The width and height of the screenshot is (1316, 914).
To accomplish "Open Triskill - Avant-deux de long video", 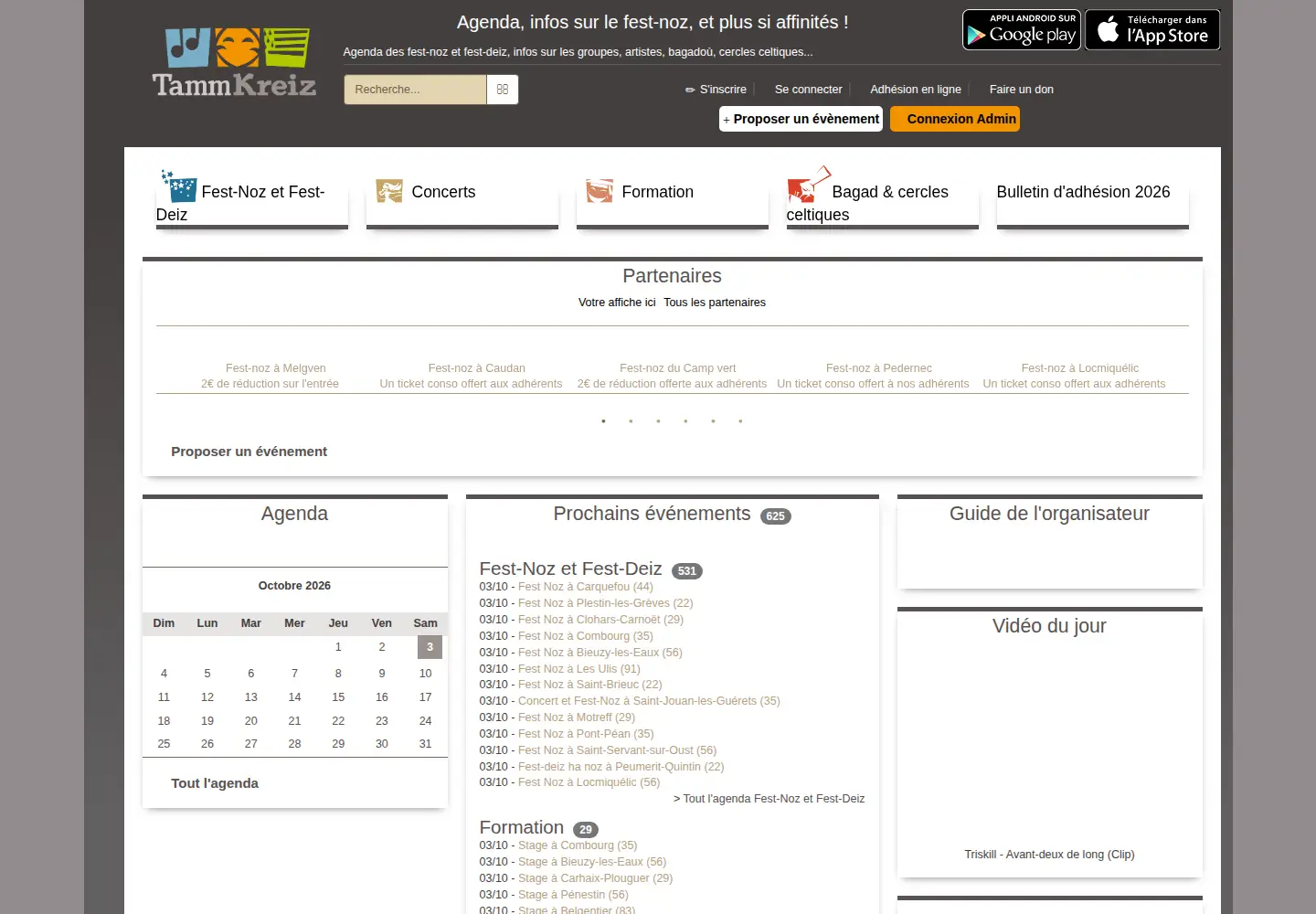I will coord(1049,855).
